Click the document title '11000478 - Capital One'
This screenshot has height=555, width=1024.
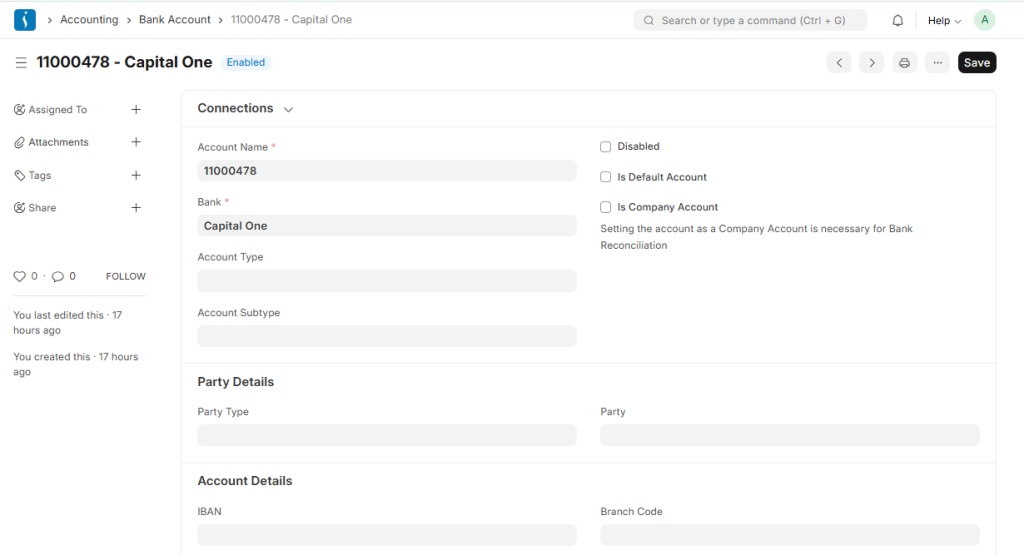(124, 62)
